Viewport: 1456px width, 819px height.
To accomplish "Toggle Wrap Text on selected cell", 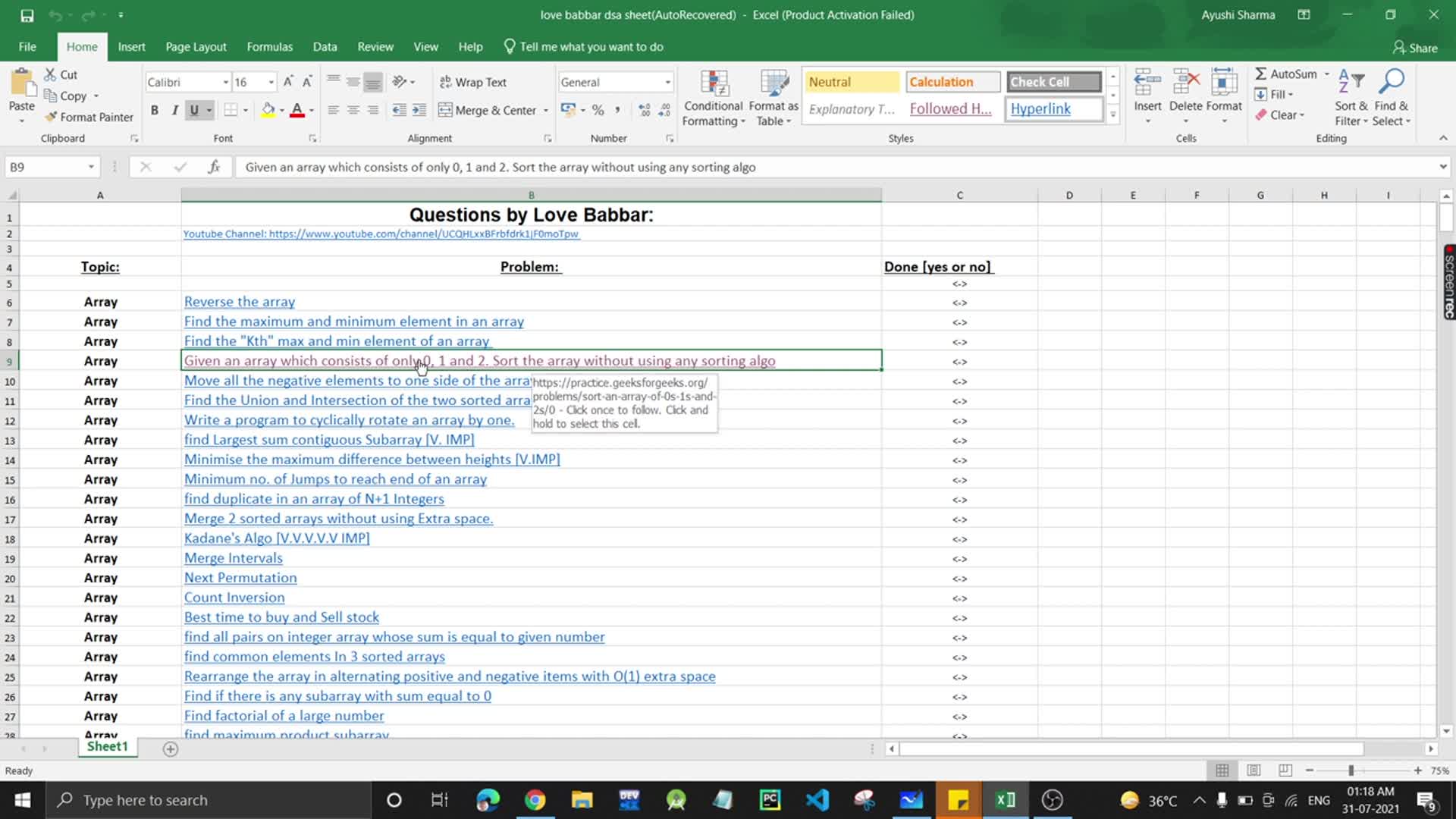I will point(472,82).
